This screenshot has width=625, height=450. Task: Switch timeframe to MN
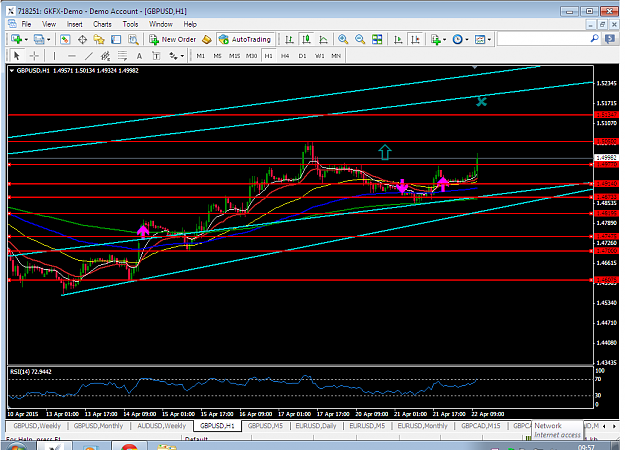[336, 56]
